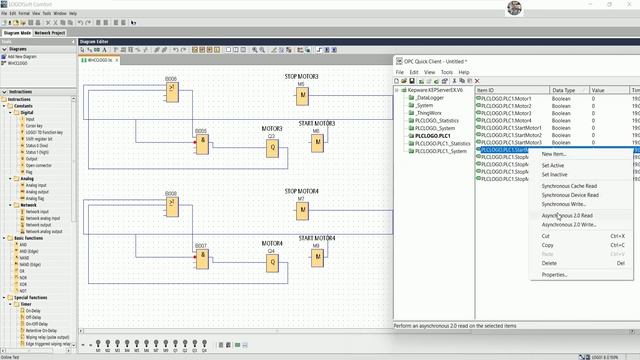Collapse the Network folder node
Screen dimensions: 640x360
pyautogui.click(x=11, y=205)
